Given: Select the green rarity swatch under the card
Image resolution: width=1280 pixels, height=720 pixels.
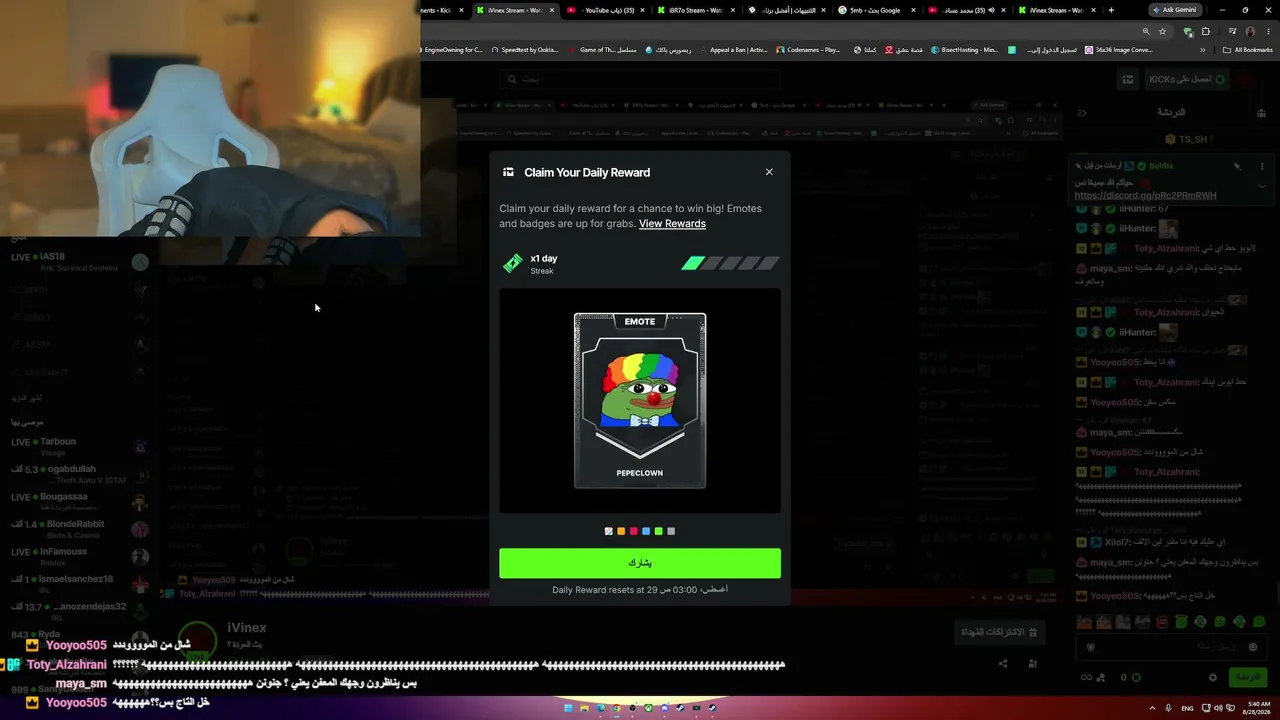Looking at the screenshot, I should point(658,531).
